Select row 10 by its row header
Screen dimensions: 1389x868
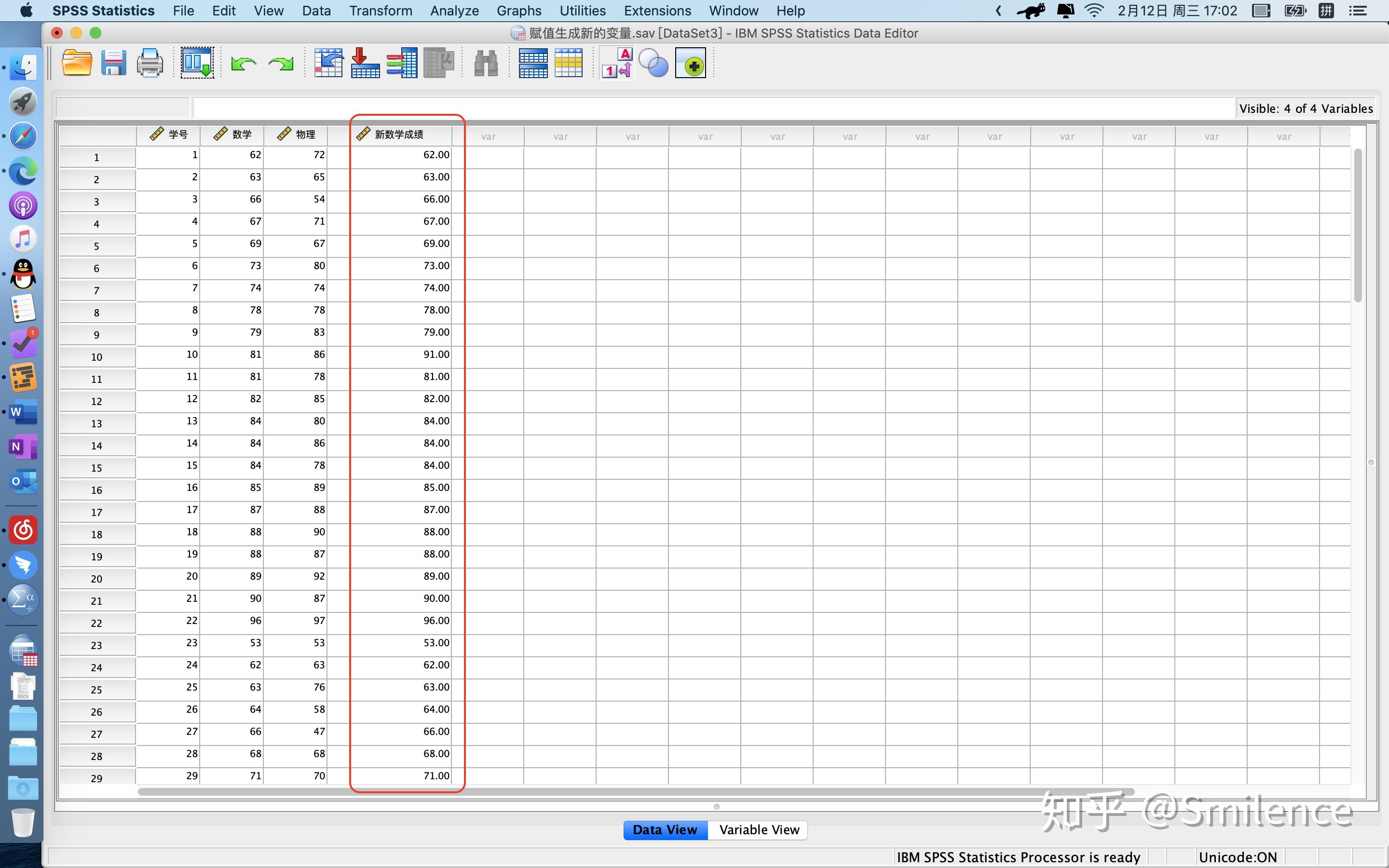pyautogui.click(x=96, y=356)
